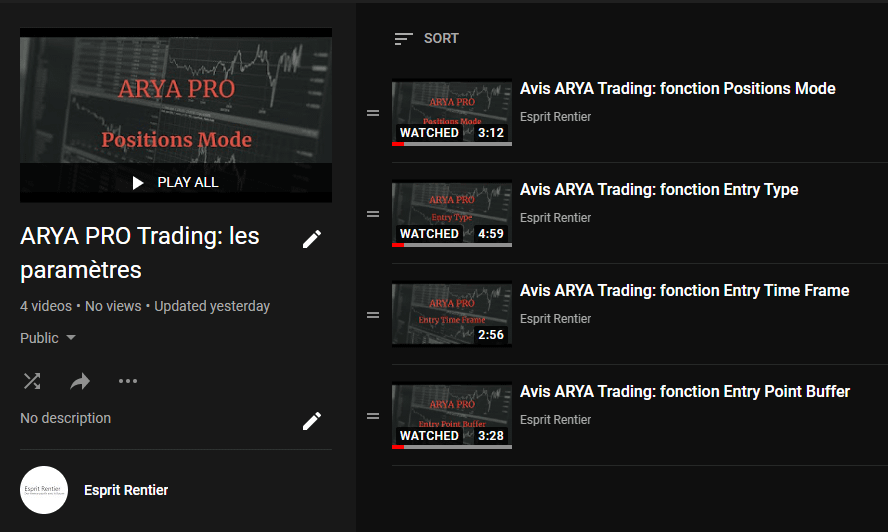
Task: Open video 'fonction Entry Point Buffer'
Action: click(x=685, y=392)
